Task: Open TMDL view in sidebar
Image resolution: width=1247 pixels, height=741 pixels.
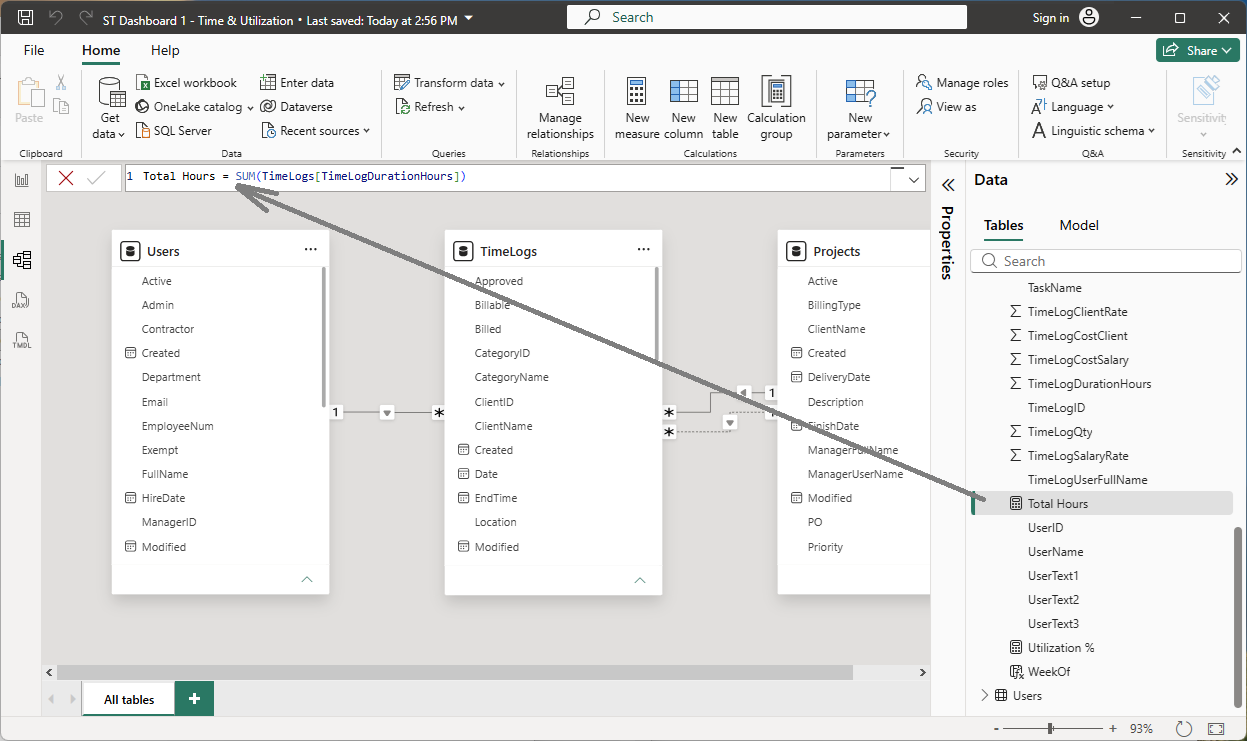Action: click(22, 340)
